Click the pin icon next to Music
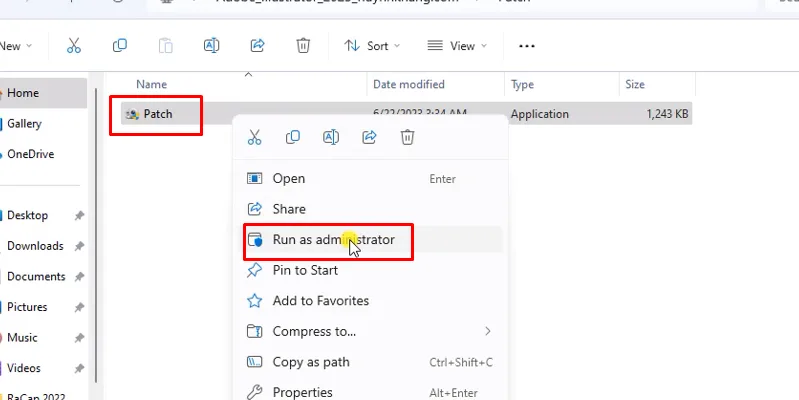Viewport: 799px width, 400px height. point(79,338)
